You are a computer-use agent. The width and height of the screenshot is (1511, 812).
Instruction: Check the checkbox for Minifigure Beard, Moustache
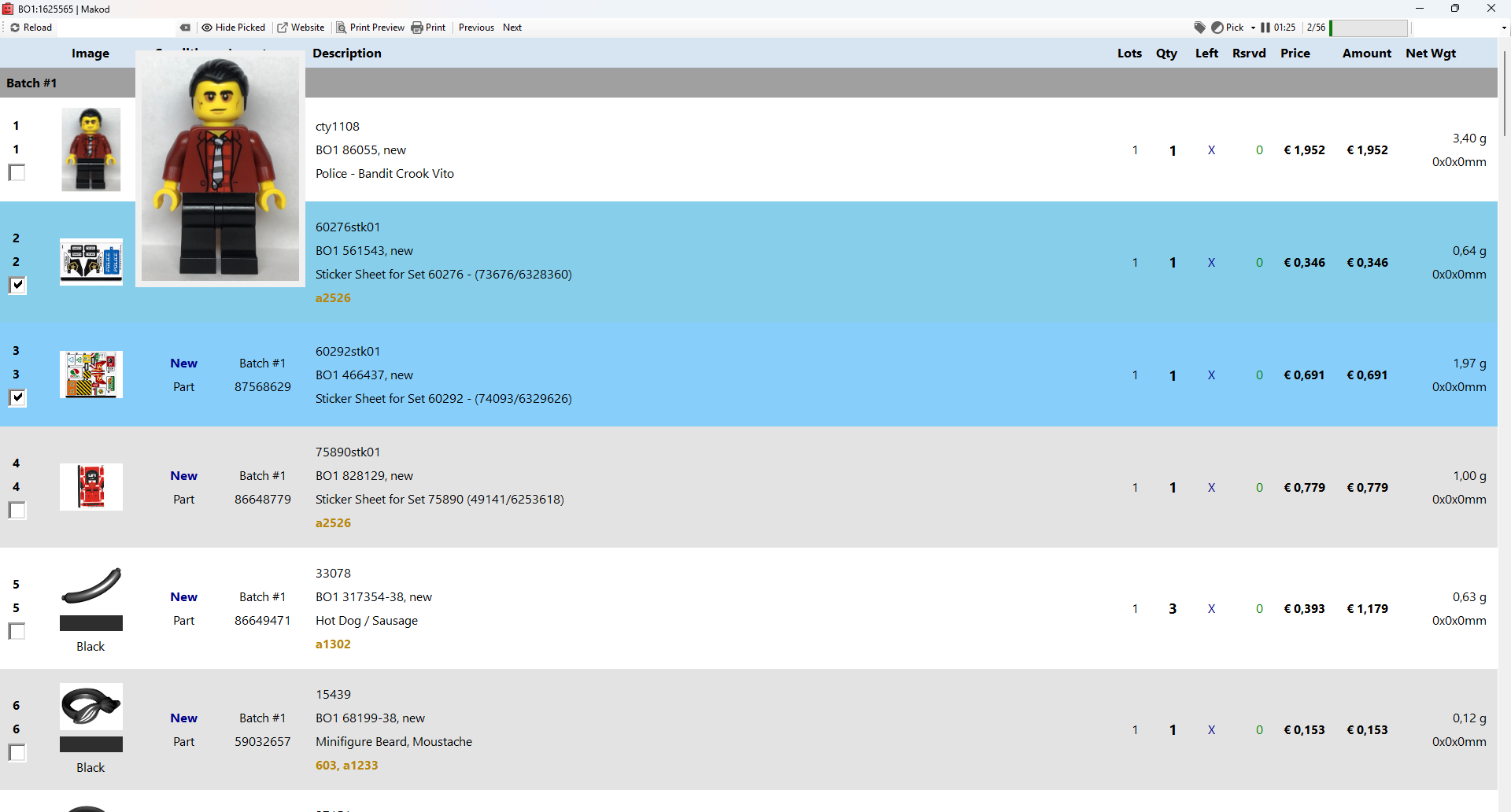[17, 752]
